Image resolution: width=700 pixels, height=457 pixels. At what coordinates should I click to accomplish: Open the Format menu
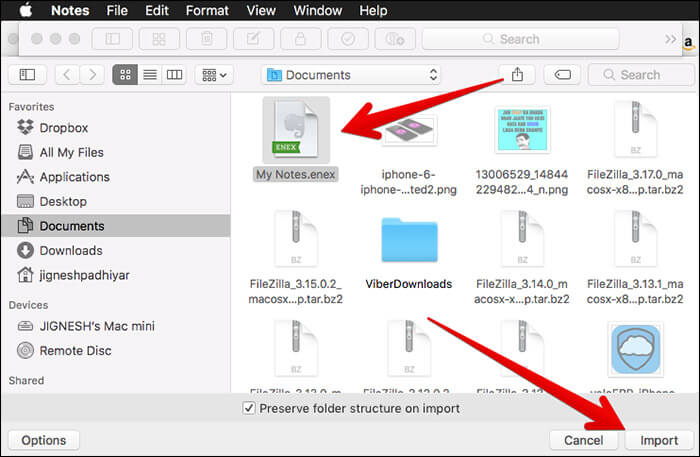(207, 10)
